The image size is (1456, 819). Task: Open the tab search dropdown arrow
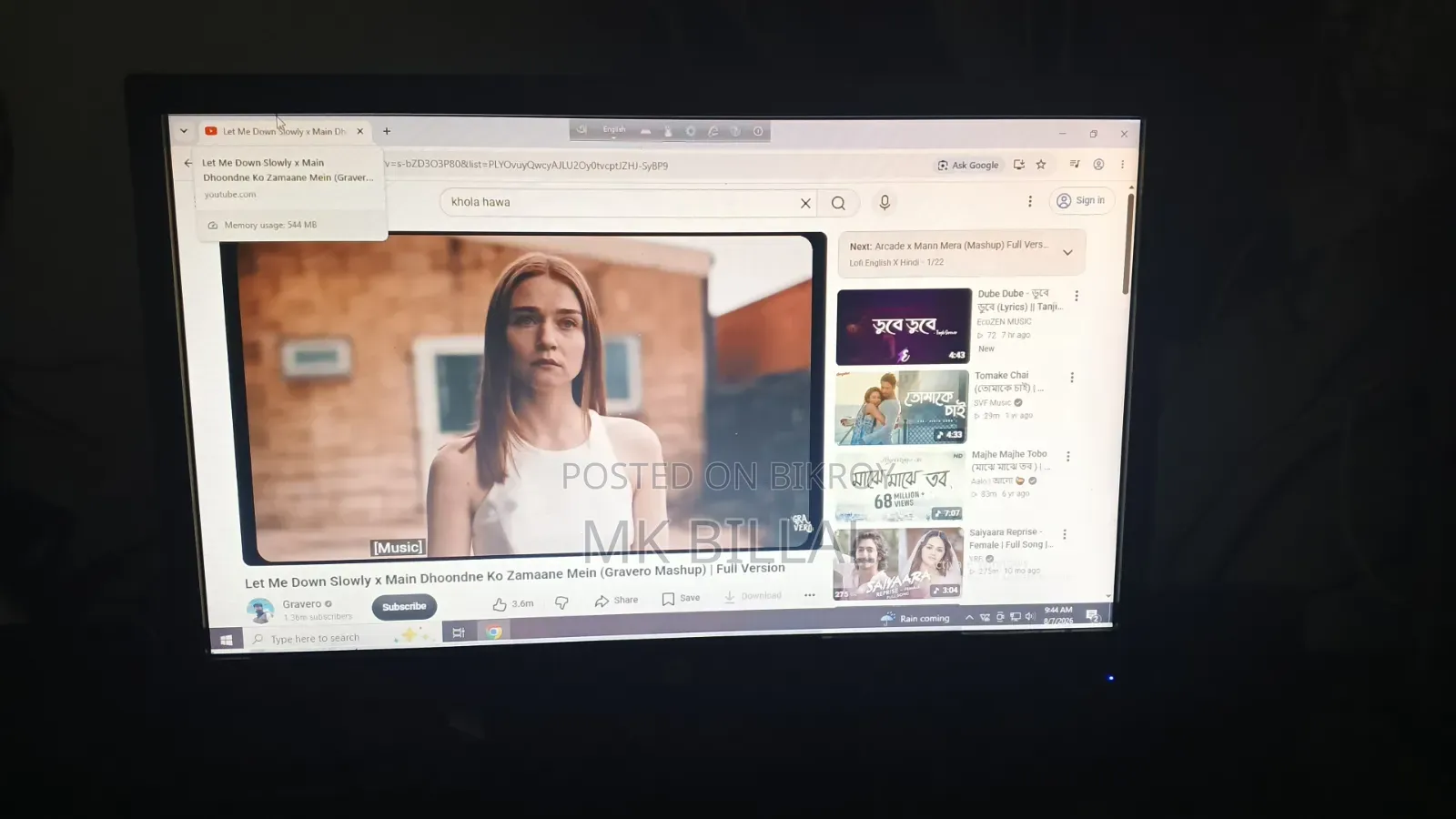[x=184, y=131]
